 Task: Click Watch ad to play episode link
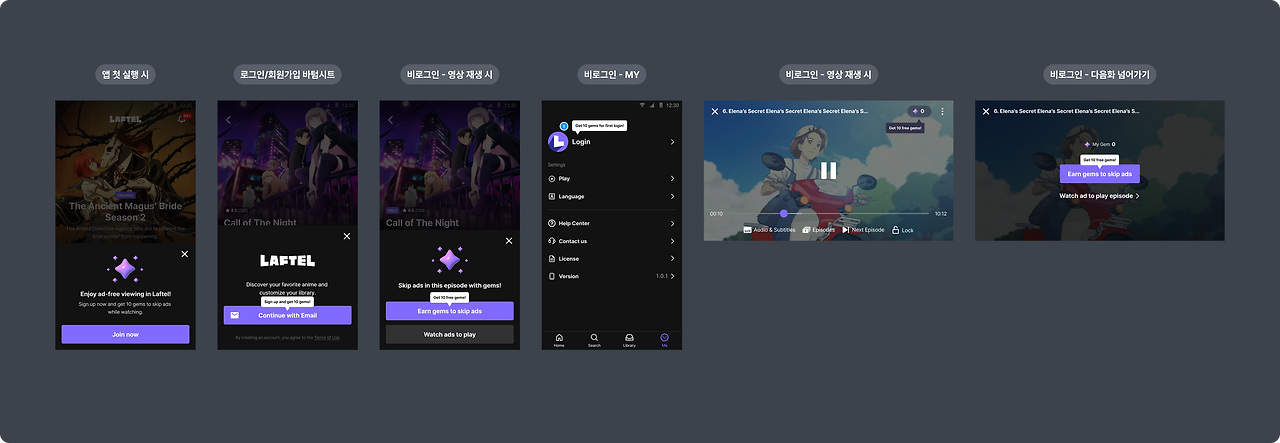(x=1099, y=196)
